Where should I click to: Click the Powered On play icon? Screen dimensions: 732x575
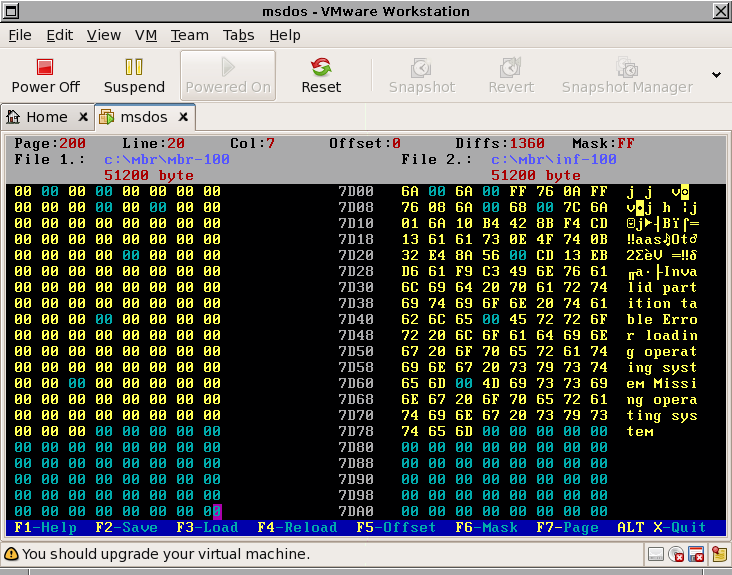228,67
